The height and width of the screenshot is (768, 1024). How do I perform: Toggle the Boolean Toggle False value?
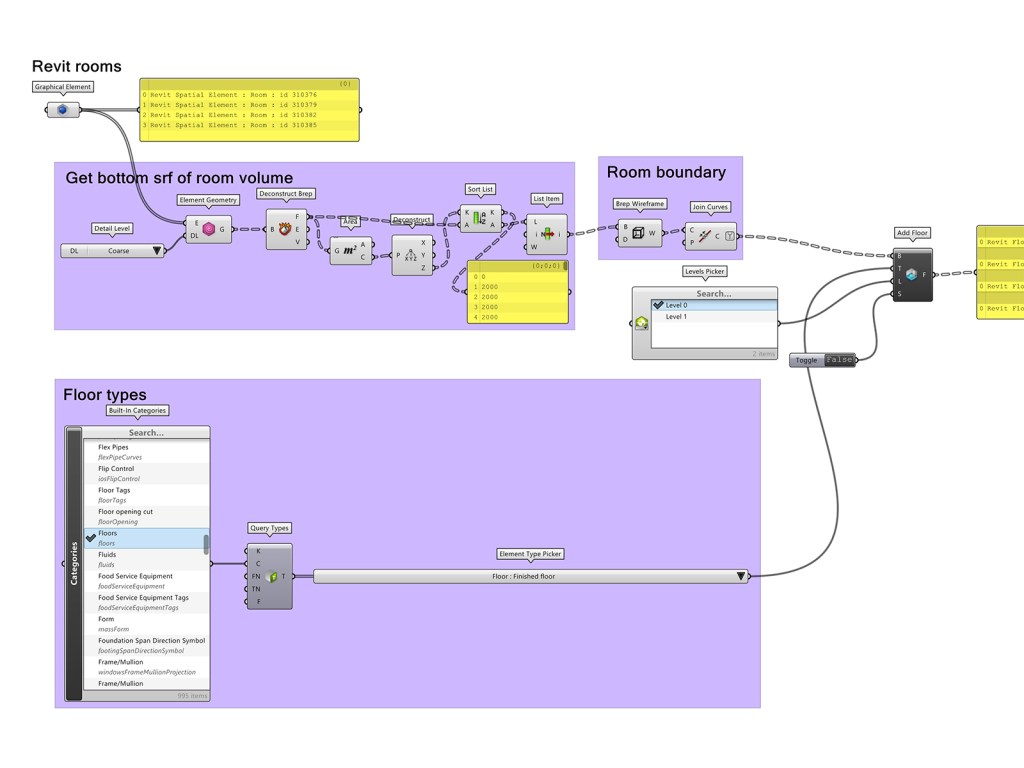pos(839,360)
